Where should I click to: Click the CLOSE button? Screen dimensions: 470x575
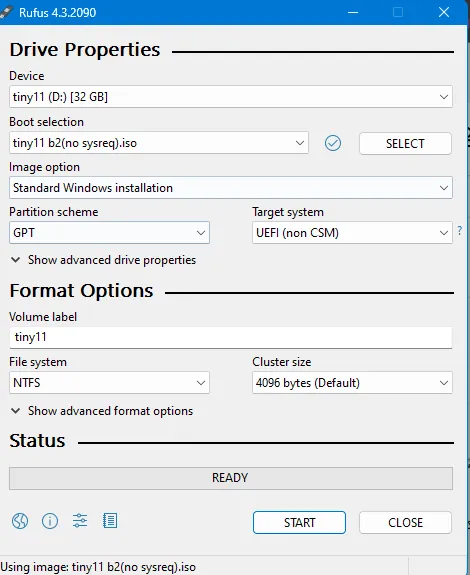coord(405,523)
